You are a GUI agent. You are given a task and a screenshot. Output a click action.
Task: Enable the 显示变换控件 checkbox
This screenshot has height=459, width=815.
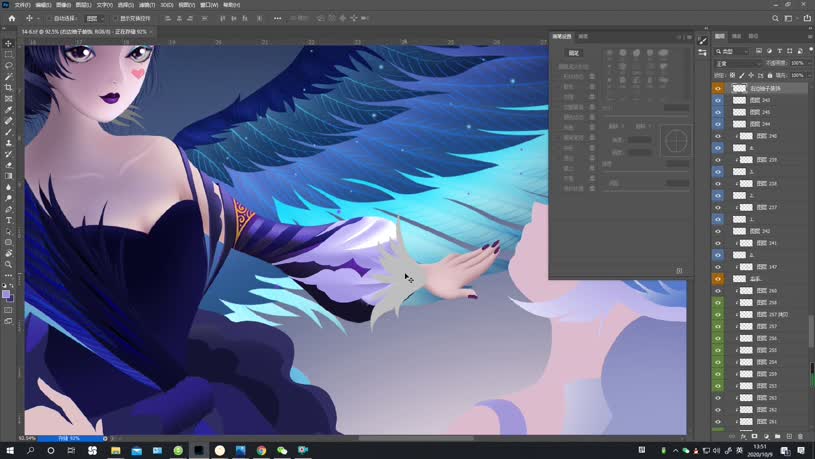[115, 18]
